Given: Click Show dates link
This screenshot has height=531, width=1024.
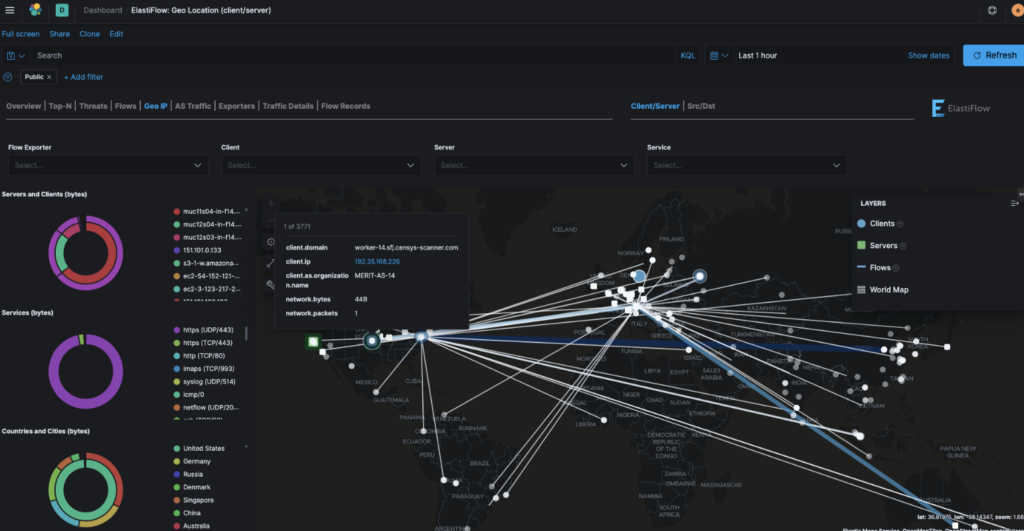Looking at the screenshot, I should 929,56.
